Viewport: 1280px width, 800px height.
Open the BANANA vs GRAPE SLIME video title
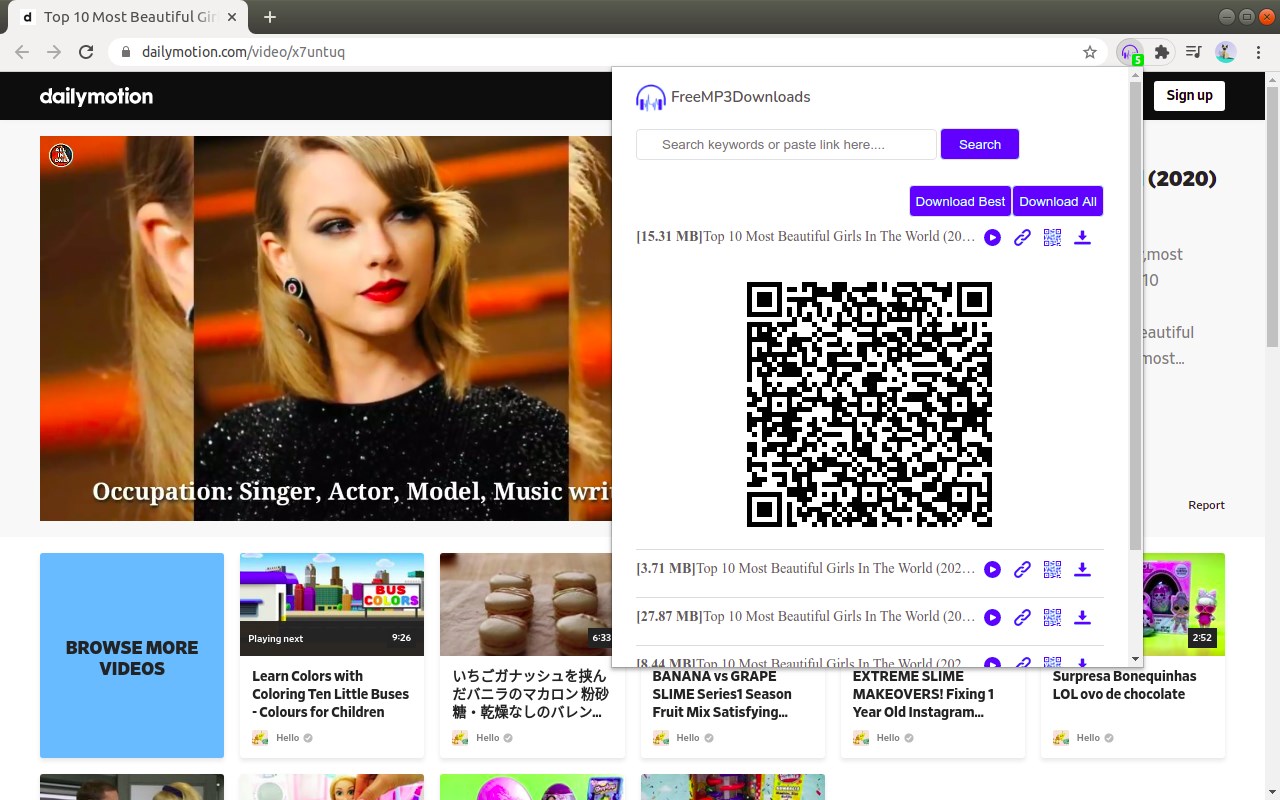tap(722, 694)
